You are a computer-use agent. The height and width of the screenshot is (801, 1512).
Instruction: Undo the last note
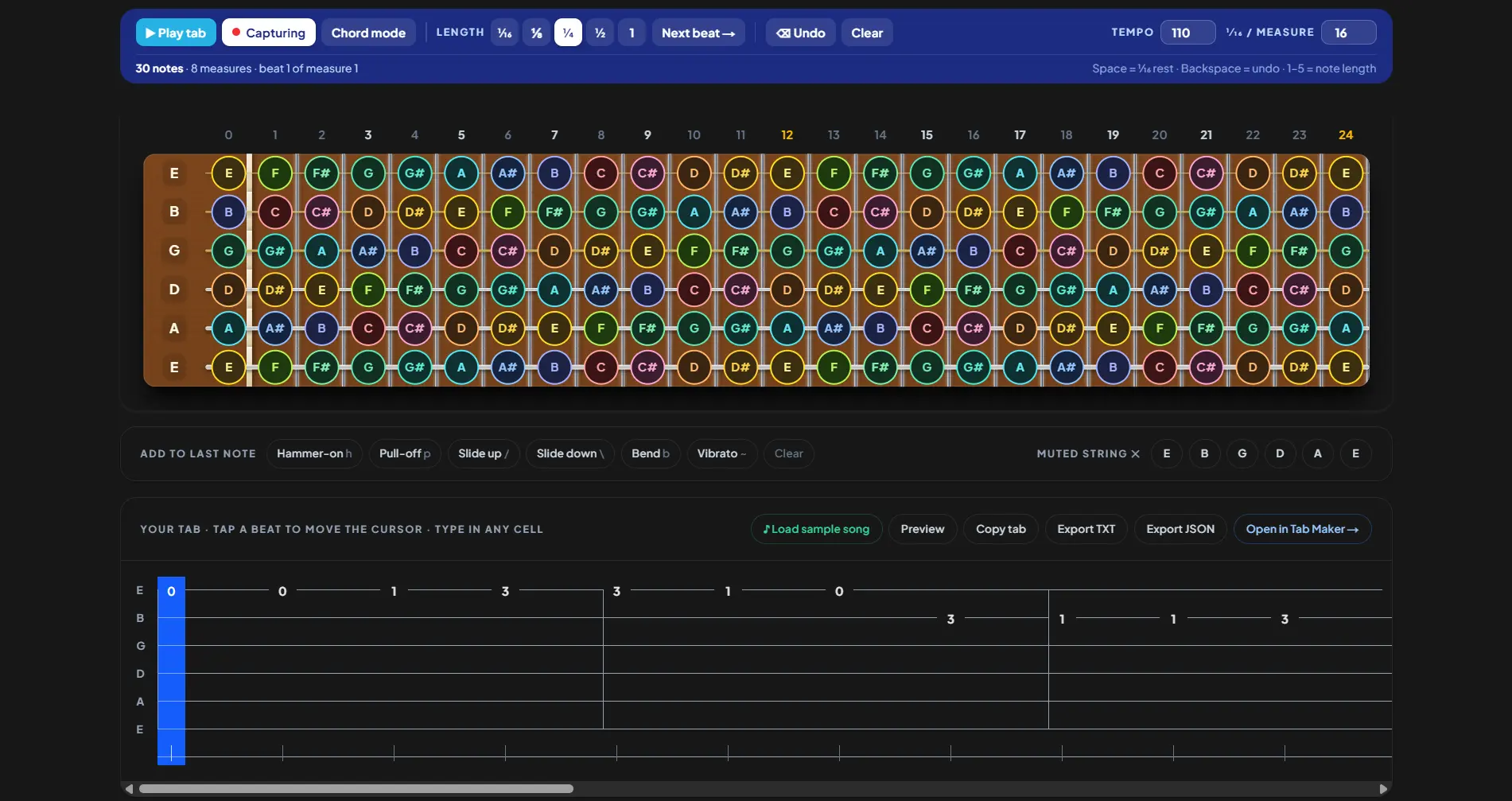click(800, 33)
